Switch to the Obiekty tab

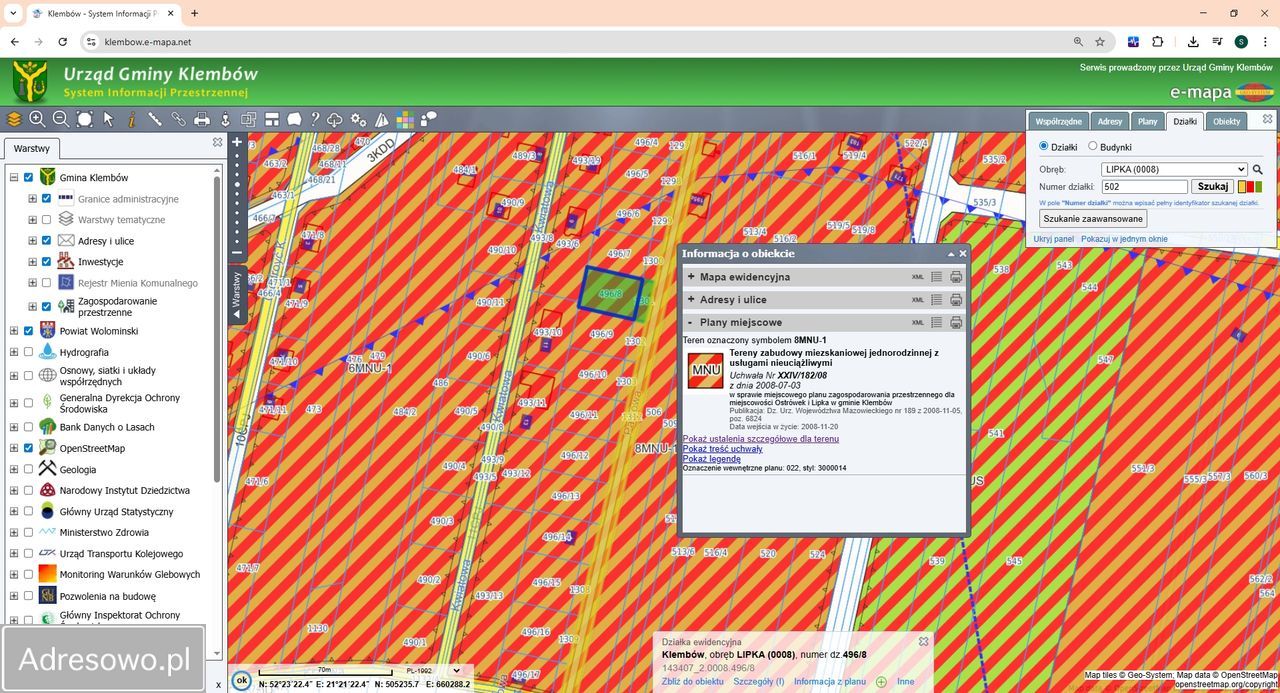pyautogui.click(x=1226, y=121)
